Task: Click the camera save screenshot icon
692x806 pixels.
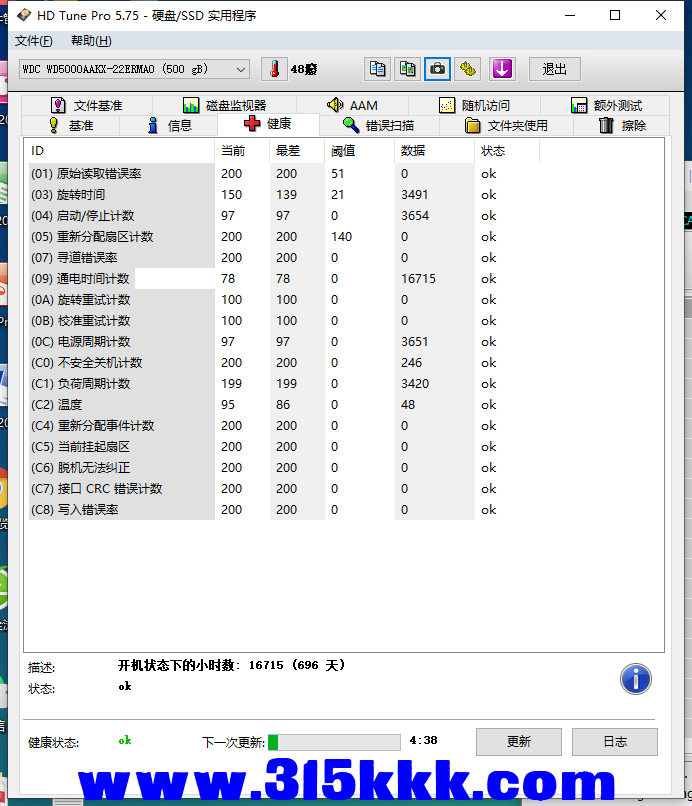Action: tap(437, 69)
